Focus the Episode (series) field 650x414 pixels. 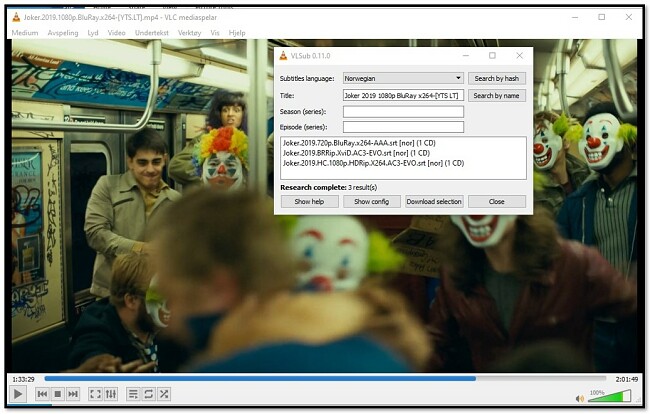point(403,127)
